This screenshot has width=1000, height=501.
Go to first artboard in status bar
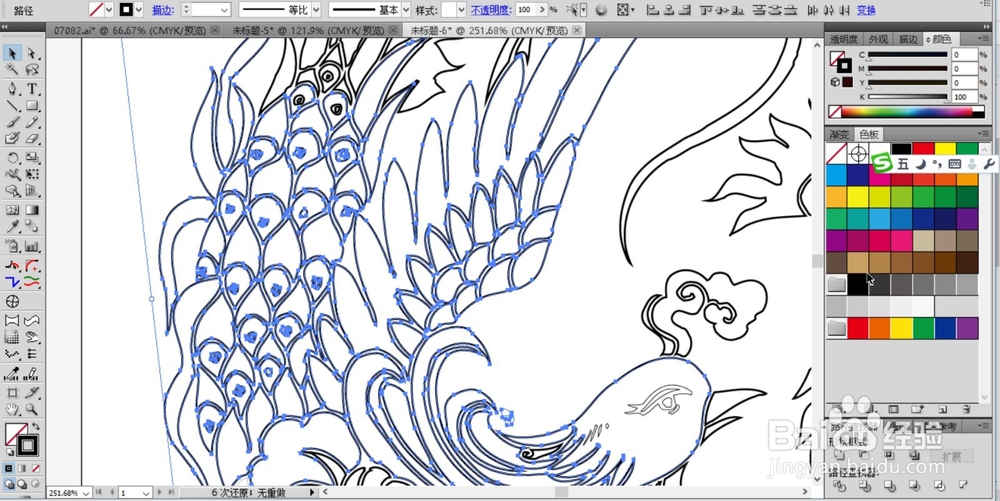pyautogui.click(x=98, y=492)
